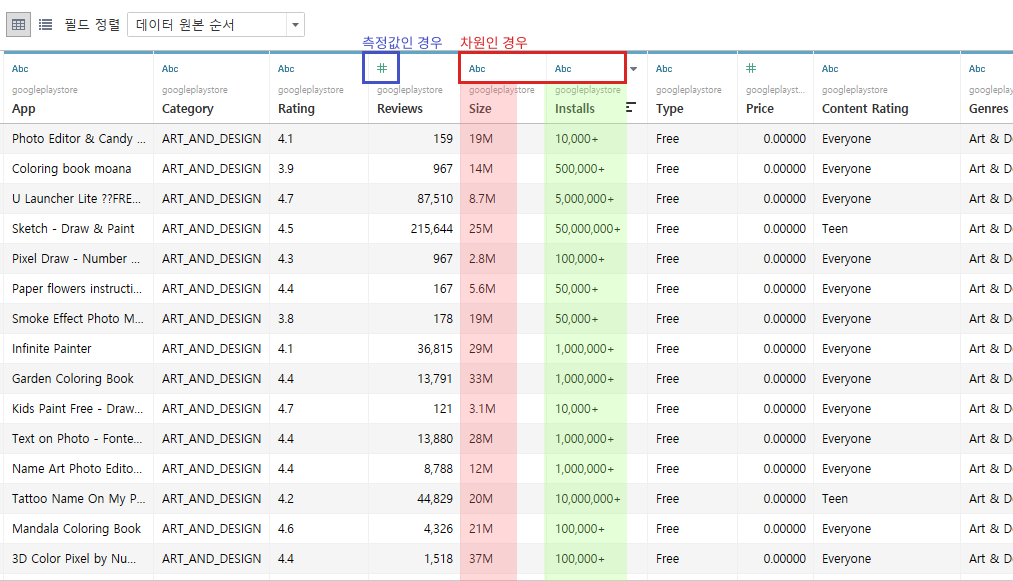This screenshot has height=581, width=1013.
Task: Click Abc type icon of Size field
Action: click(477, 69)
